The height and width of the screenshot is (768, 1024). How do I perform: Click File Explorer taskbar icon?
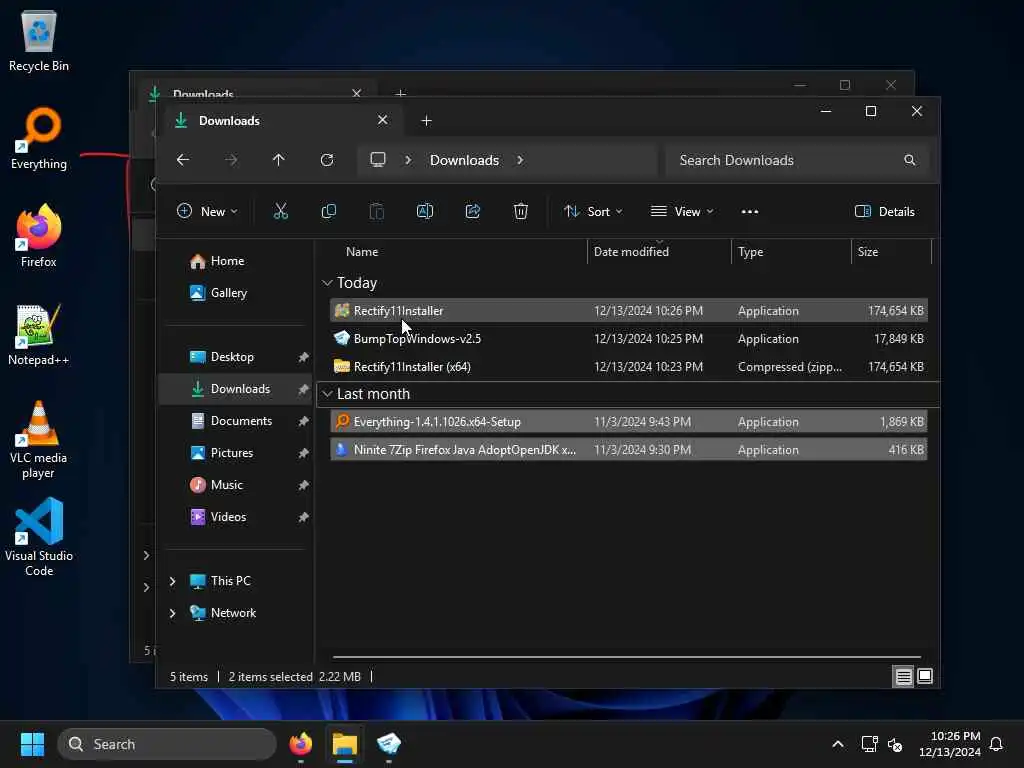click(345, 744)
